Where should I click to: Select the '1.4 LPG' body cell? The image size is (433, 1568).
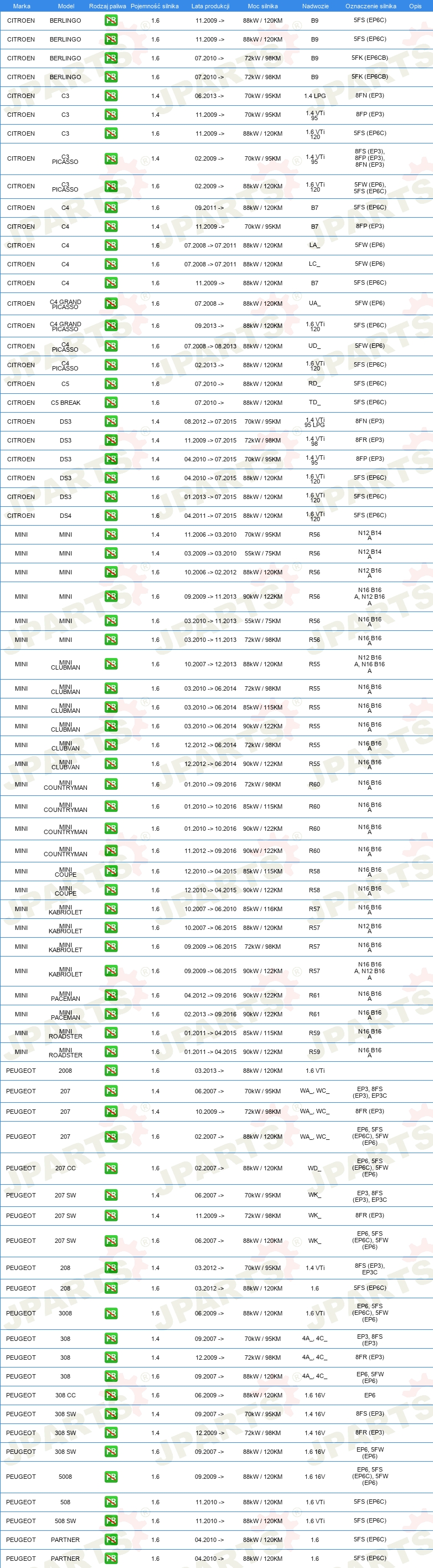point(315,96)
